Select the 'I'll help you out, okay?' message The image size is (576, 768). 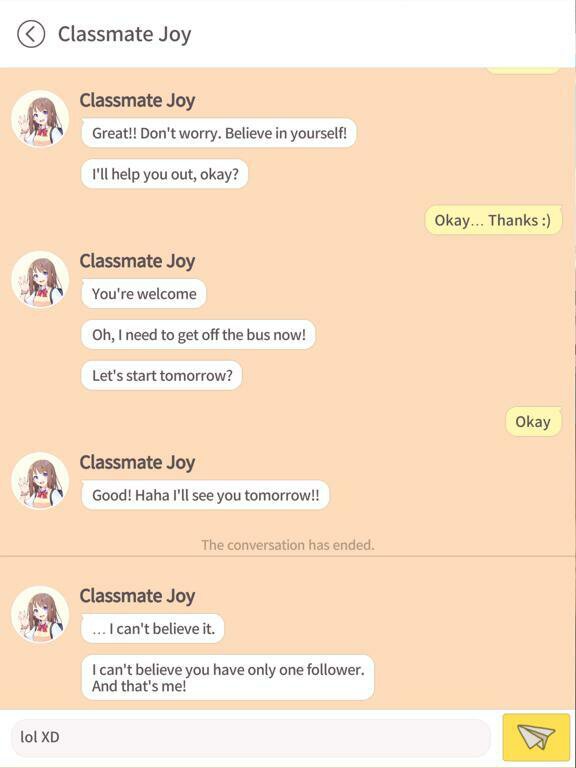click(165, 174)
